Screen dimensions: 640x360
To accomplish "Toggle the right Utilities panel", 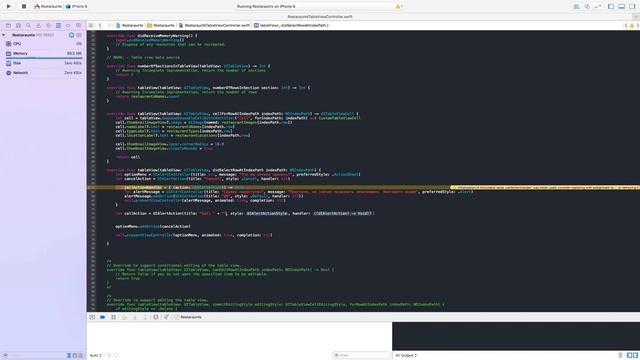I will click(x=632, y=7).
